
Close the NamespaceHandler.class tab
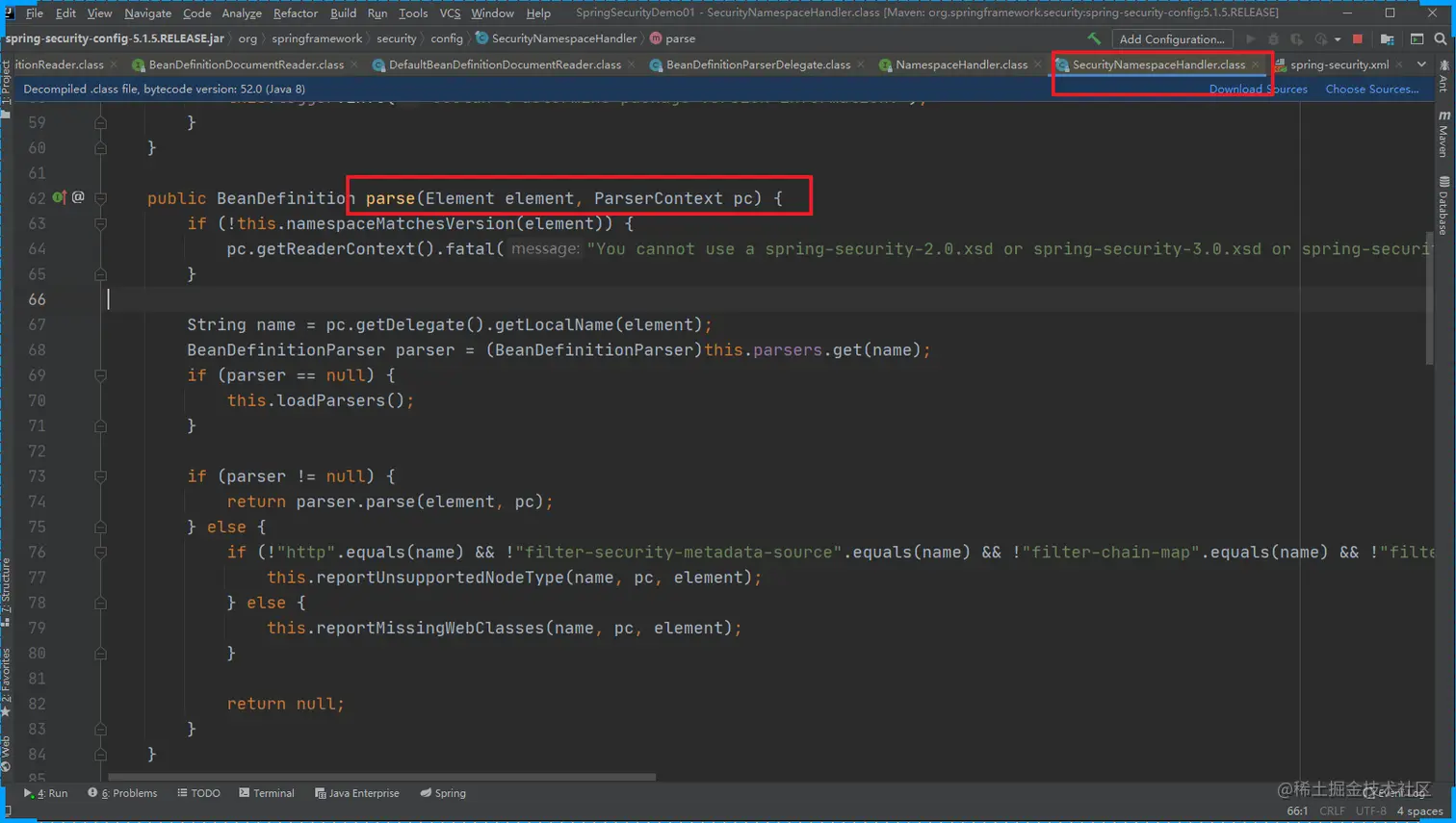pos(1037,64)
